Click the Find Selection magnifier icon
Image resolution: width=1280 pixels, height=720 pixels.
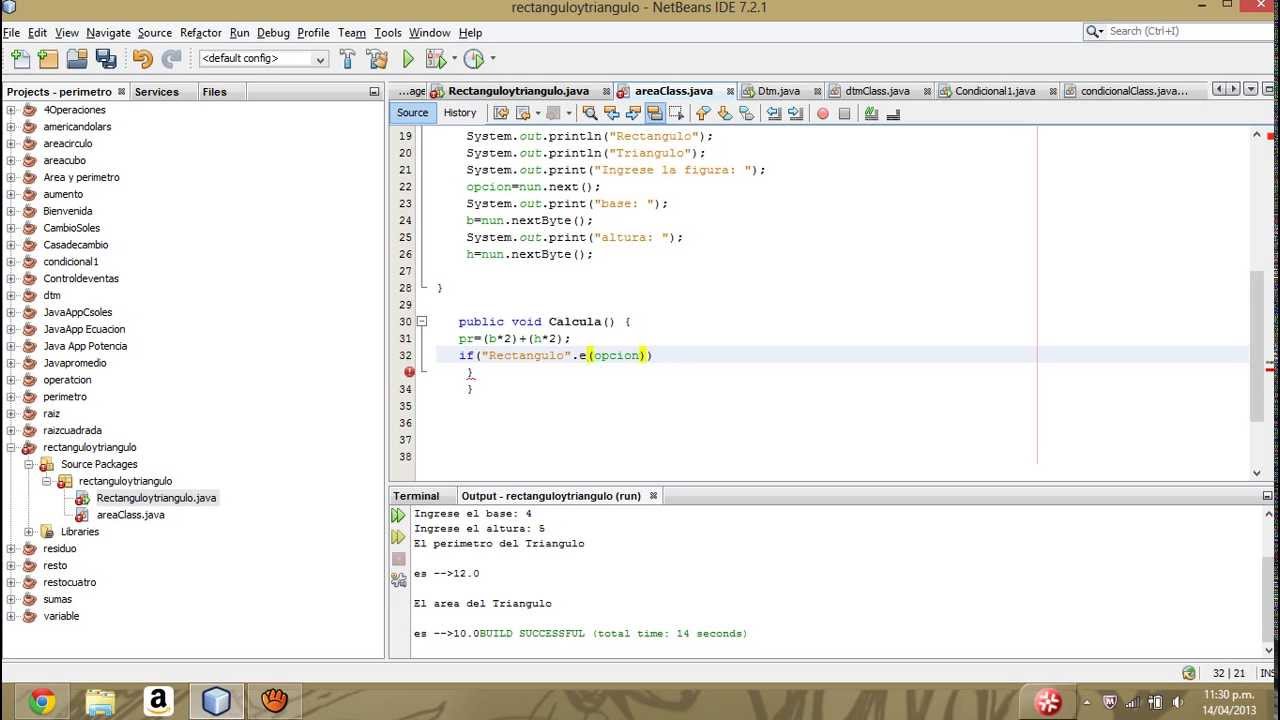pos(589,113)
